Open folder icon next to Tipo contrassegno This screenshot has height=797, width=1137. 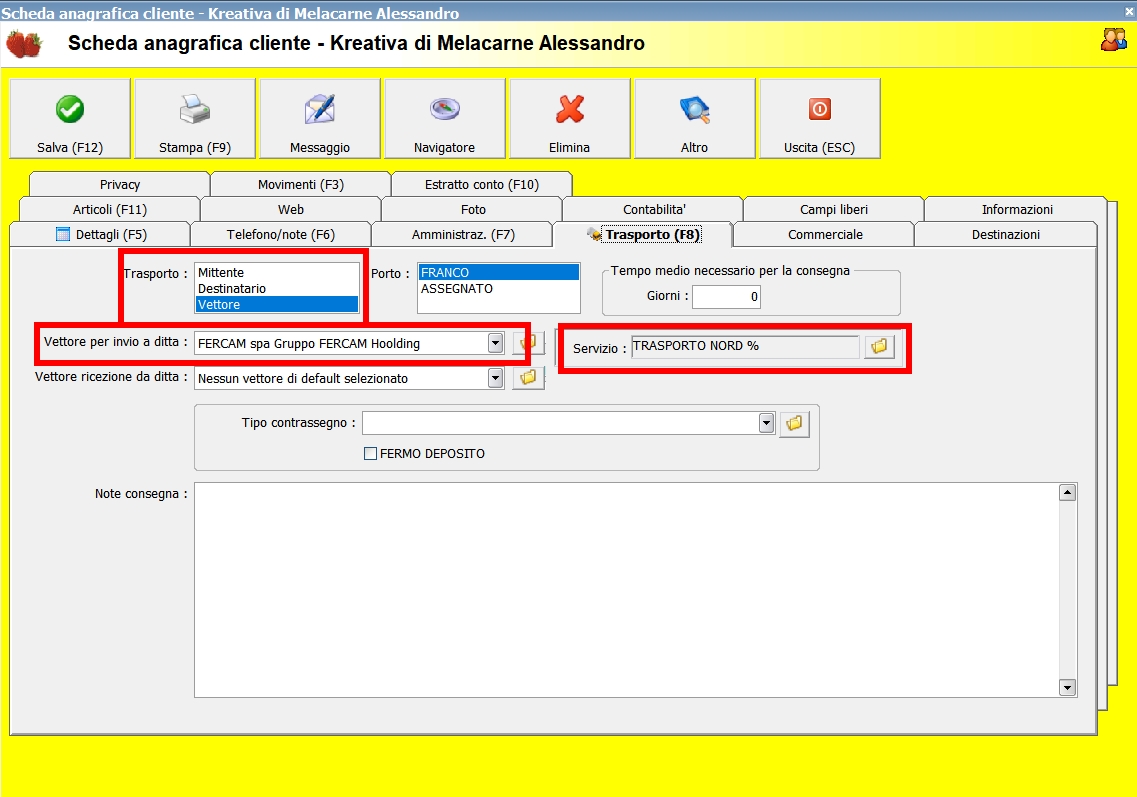pyautogui.click(x=794, y=424)
